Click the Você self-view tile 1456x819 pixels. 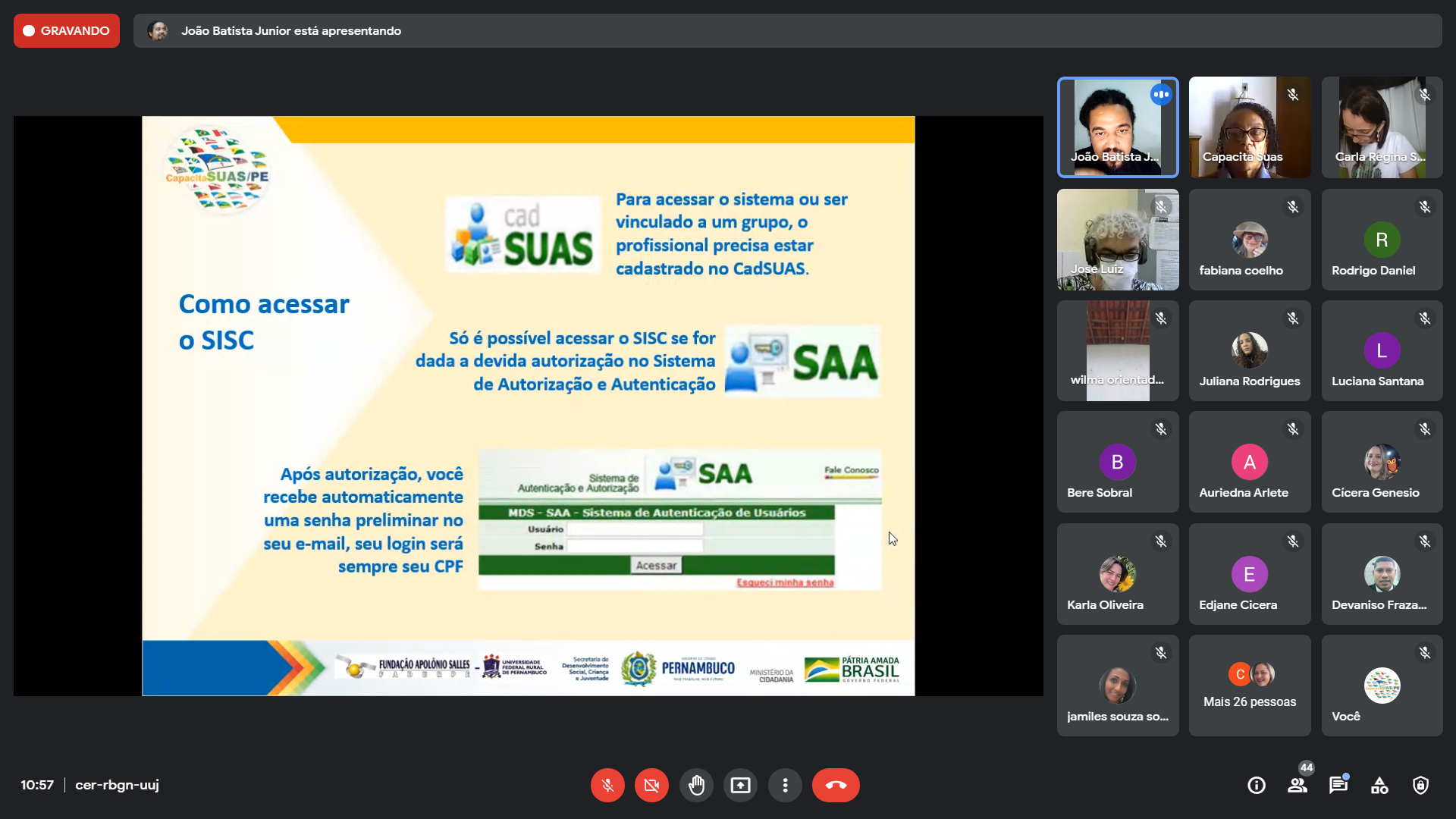(1382, 686)
